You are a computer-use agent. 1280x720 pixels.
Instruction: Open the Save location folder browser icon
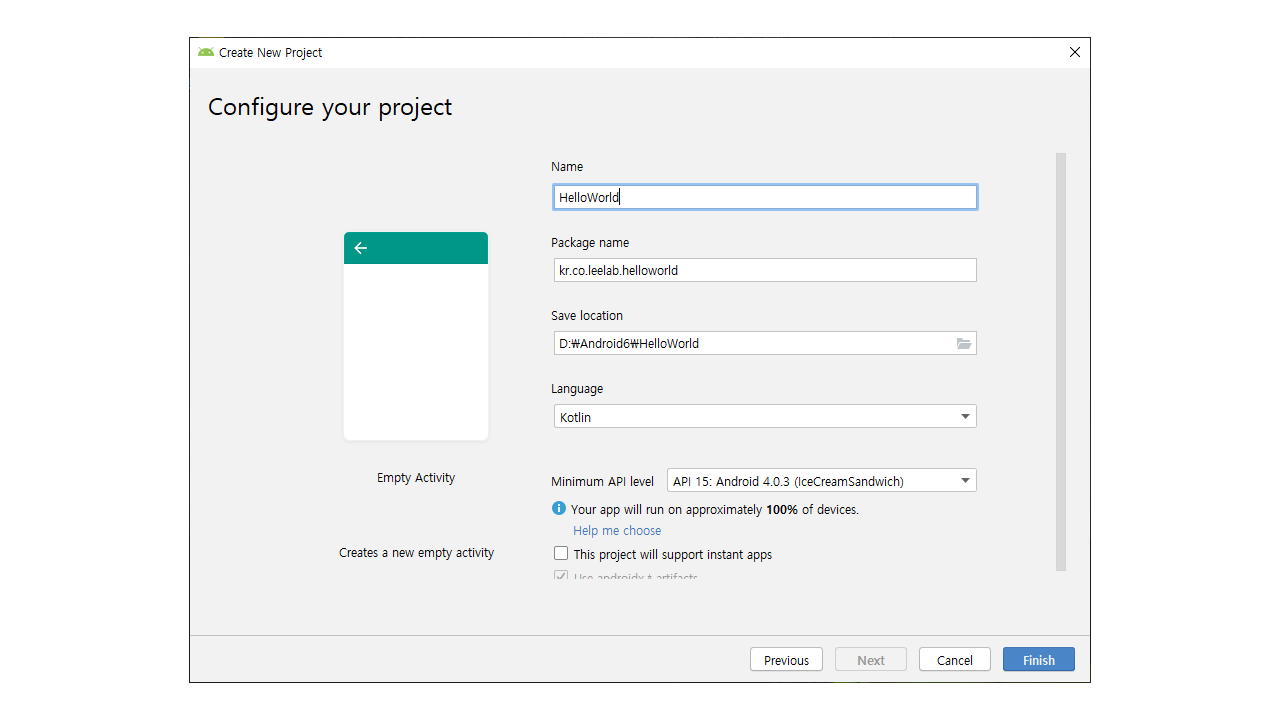[x=963, y=343]
